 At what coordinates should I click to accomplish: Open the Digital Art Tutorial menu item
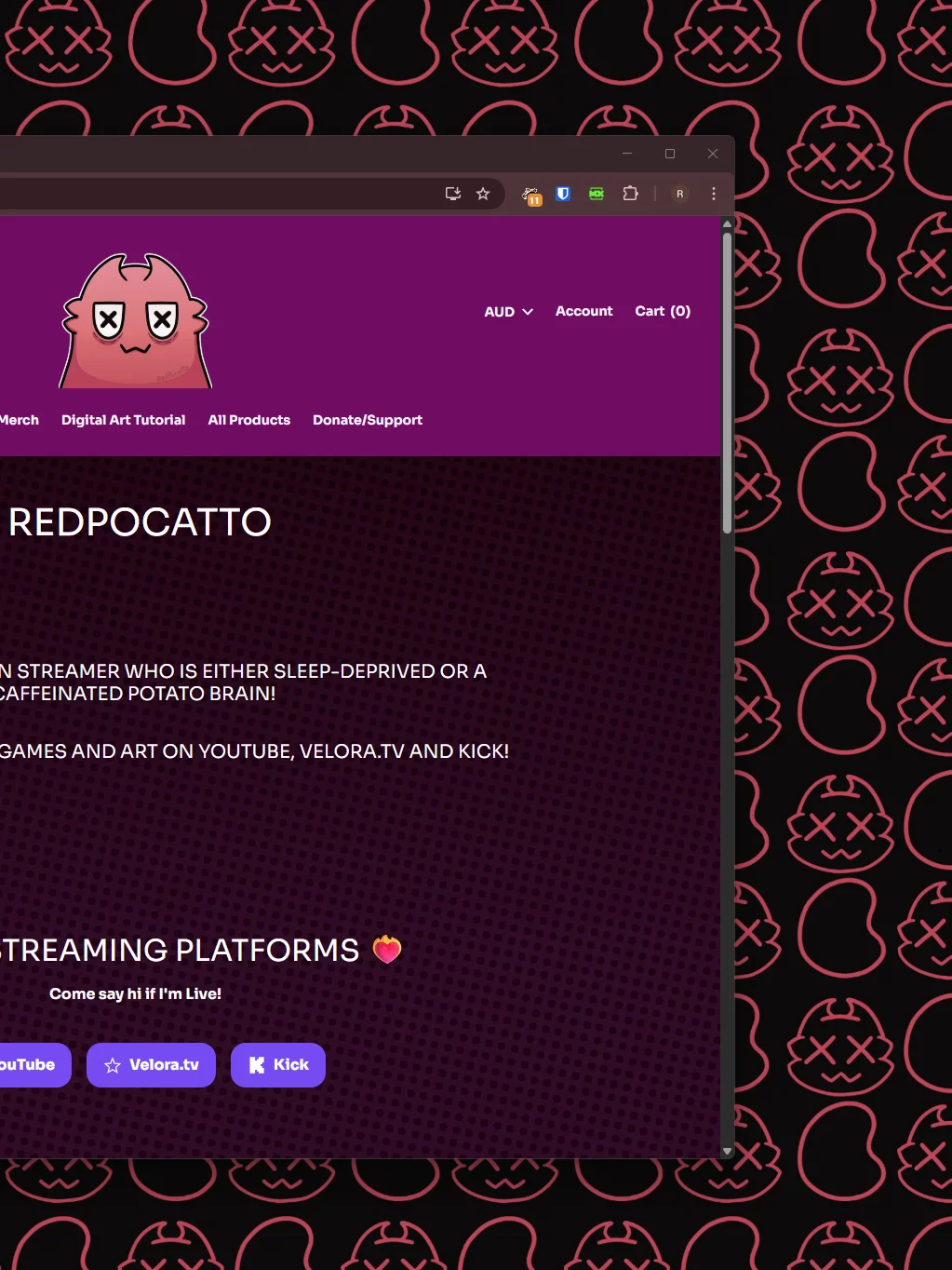click(124, 420)
